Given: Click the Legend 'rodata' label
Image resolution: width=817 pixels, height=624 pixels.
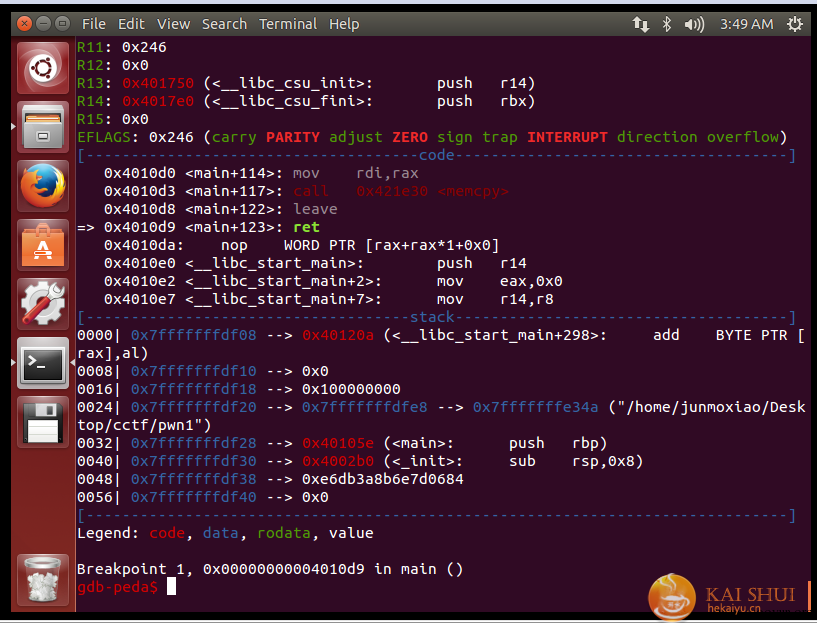Looking at the screenshot, I should (x=283, y=533).
